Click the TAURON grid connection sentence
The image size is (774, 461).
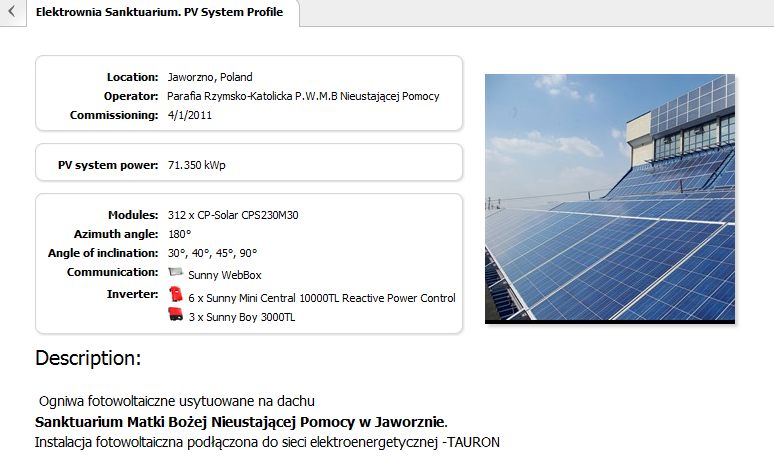click(x=267, y=441)
